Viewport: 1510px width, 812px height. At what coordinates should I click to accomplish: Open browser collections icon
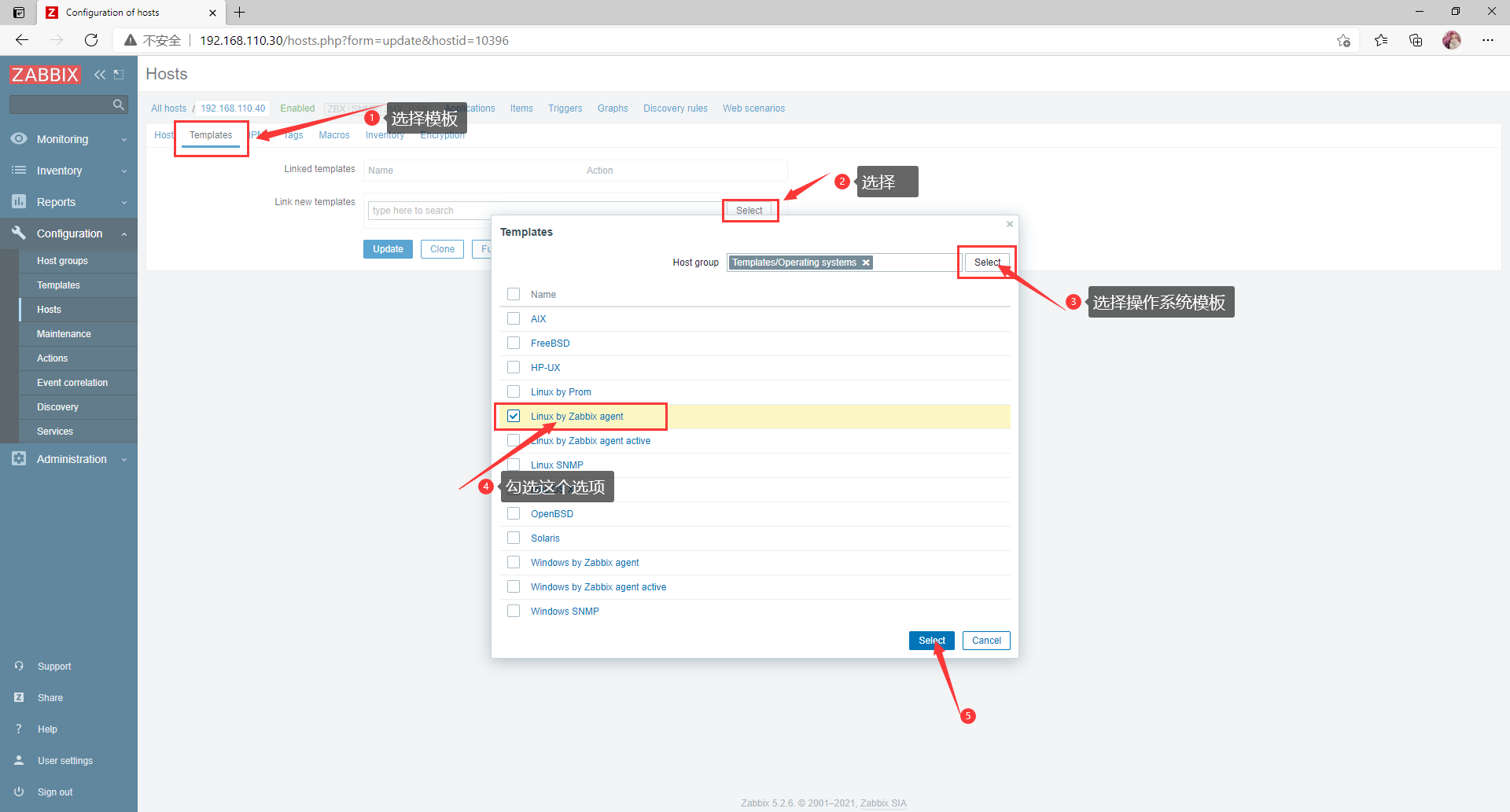click(x=1416, y=40)
